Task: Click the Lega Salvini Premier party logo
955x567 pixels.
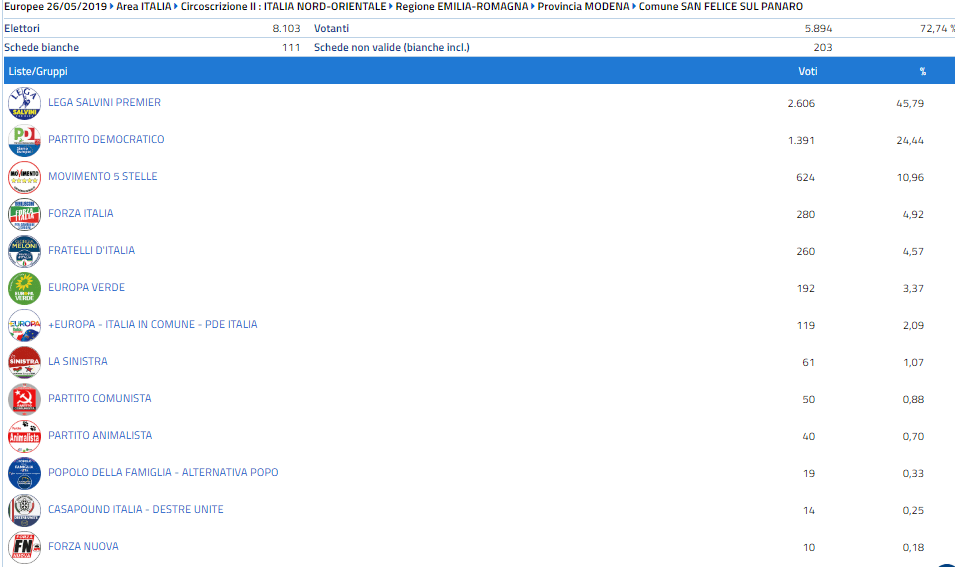Action: click(24, 104)
